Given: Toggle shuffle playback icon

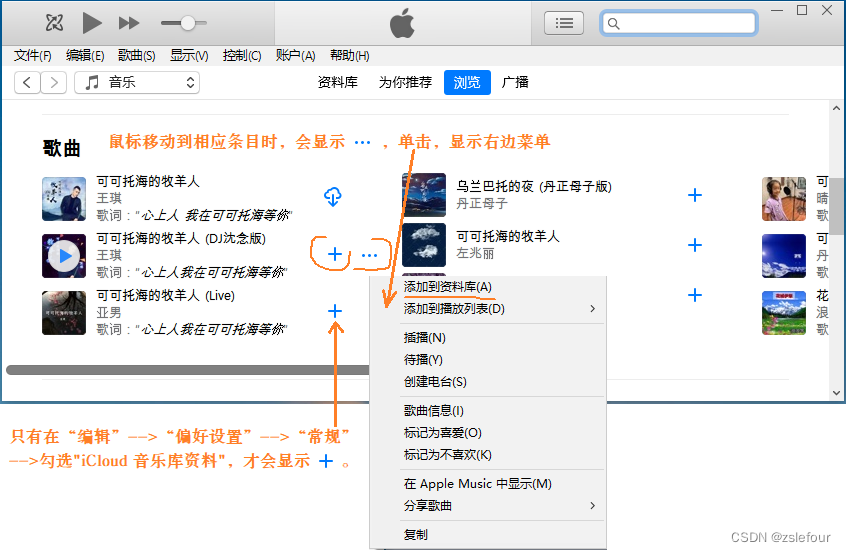Looking at the screenshot, I should coord(54,23).
